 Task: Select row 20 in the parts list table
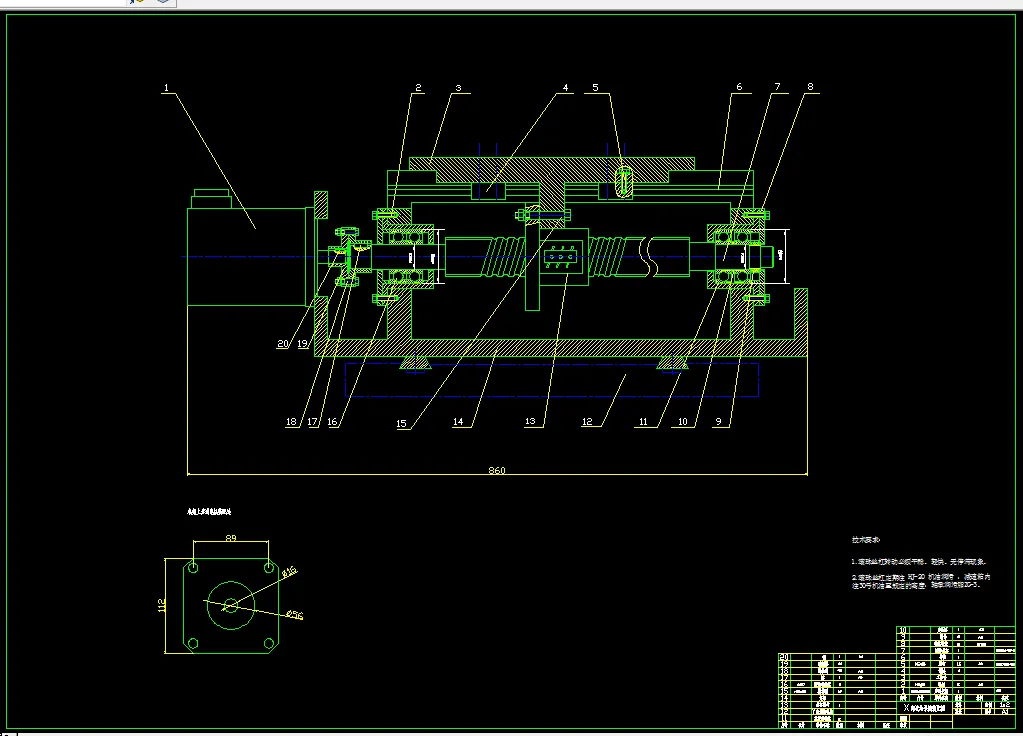[x=837, y=657]
